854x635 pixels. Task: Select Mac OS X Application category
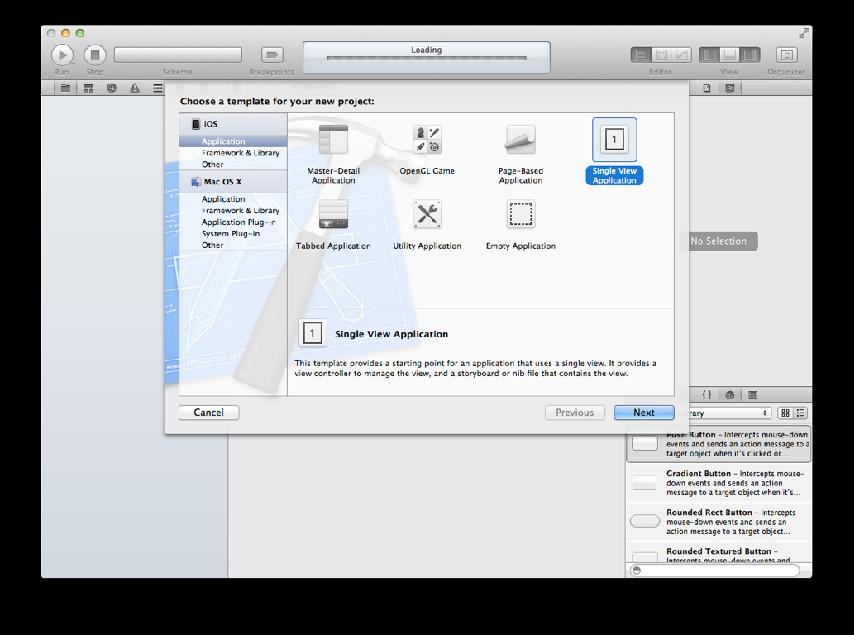[233, 199]
